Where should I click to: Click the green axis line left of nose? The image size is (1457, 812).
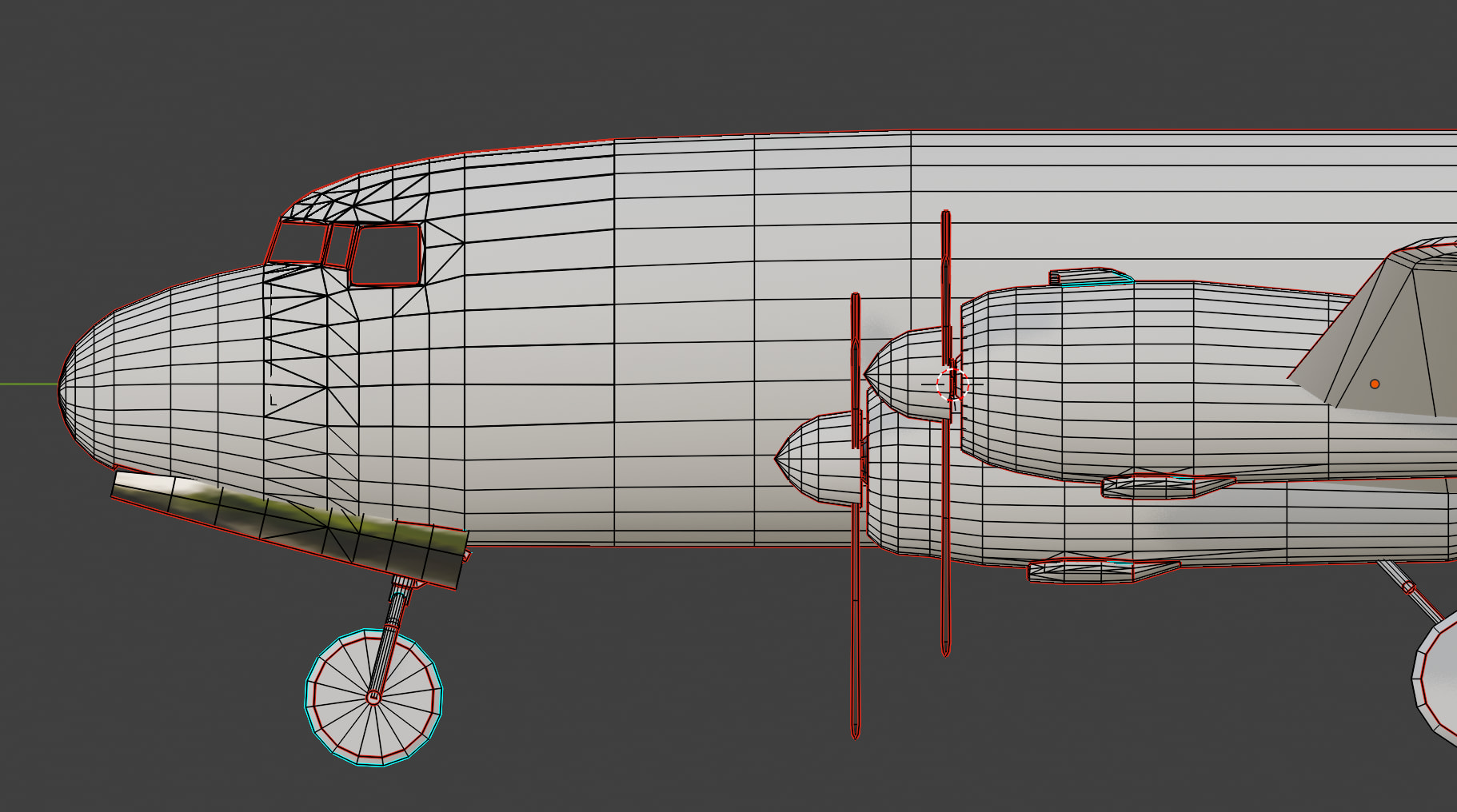tap(28, 384)
